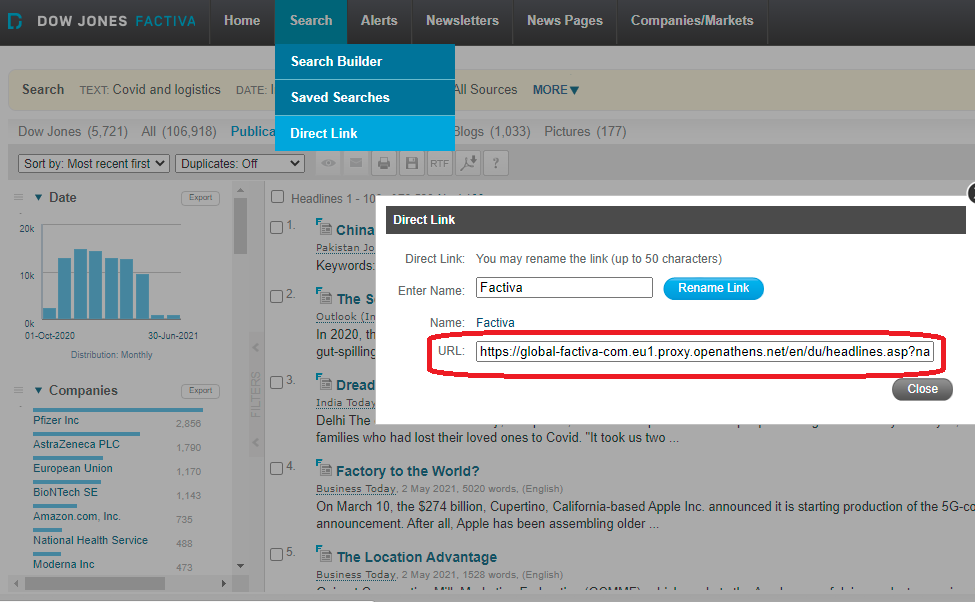Open the 'Factory to the World?' headline
The width and height of the screenshot is (975, 602).
(407, 471)
